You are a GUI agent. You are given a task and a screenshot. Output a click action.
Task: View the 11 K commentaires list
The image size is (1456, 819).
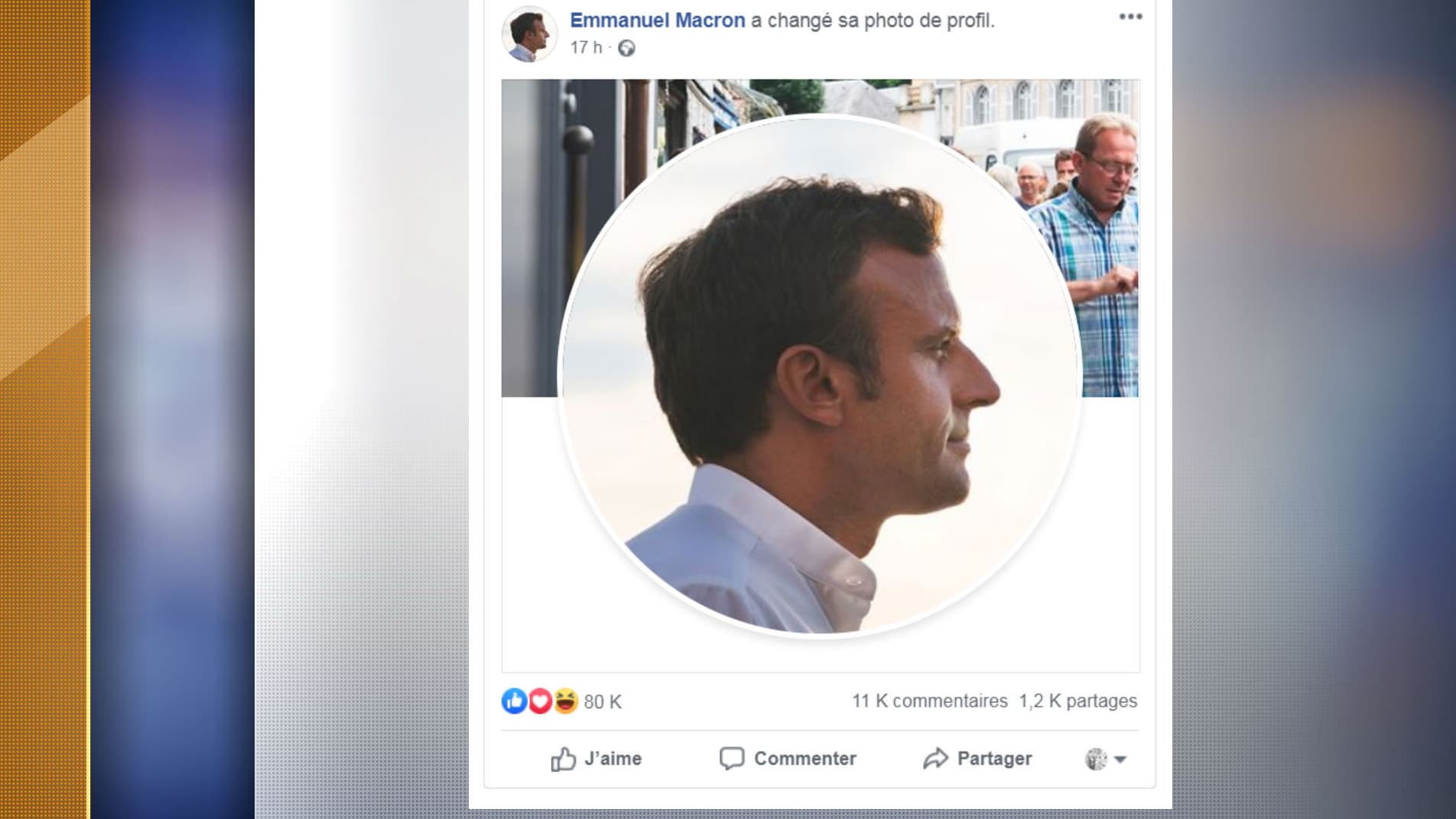click(x=931, y=700)
